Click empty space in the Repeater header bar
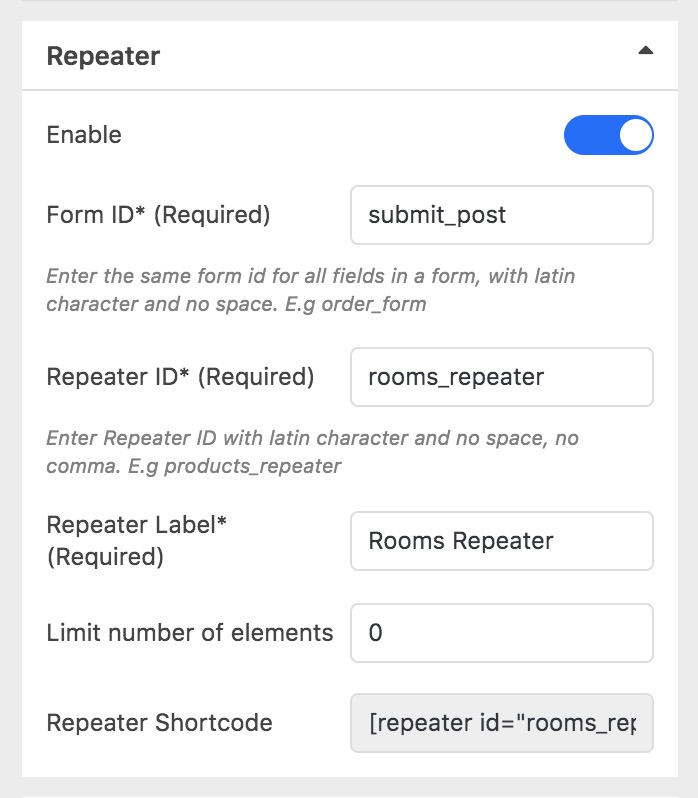 (400, 56)
